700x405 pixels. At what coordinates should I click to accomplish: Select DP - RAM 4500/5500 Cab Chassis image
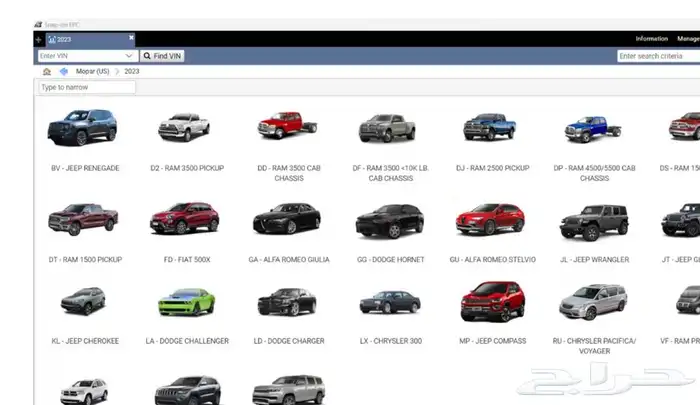point(593,129)
